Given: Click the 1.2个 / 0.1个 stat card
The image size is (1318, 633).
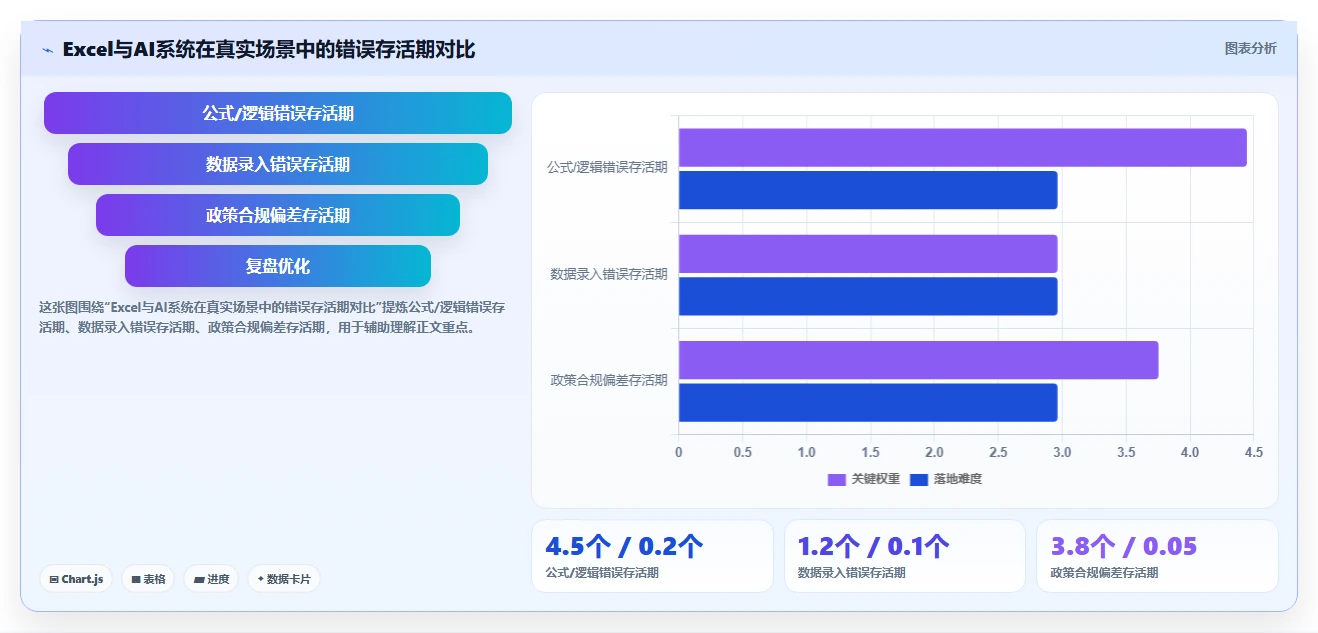Looking at the screenshot, I should (905, 556).
